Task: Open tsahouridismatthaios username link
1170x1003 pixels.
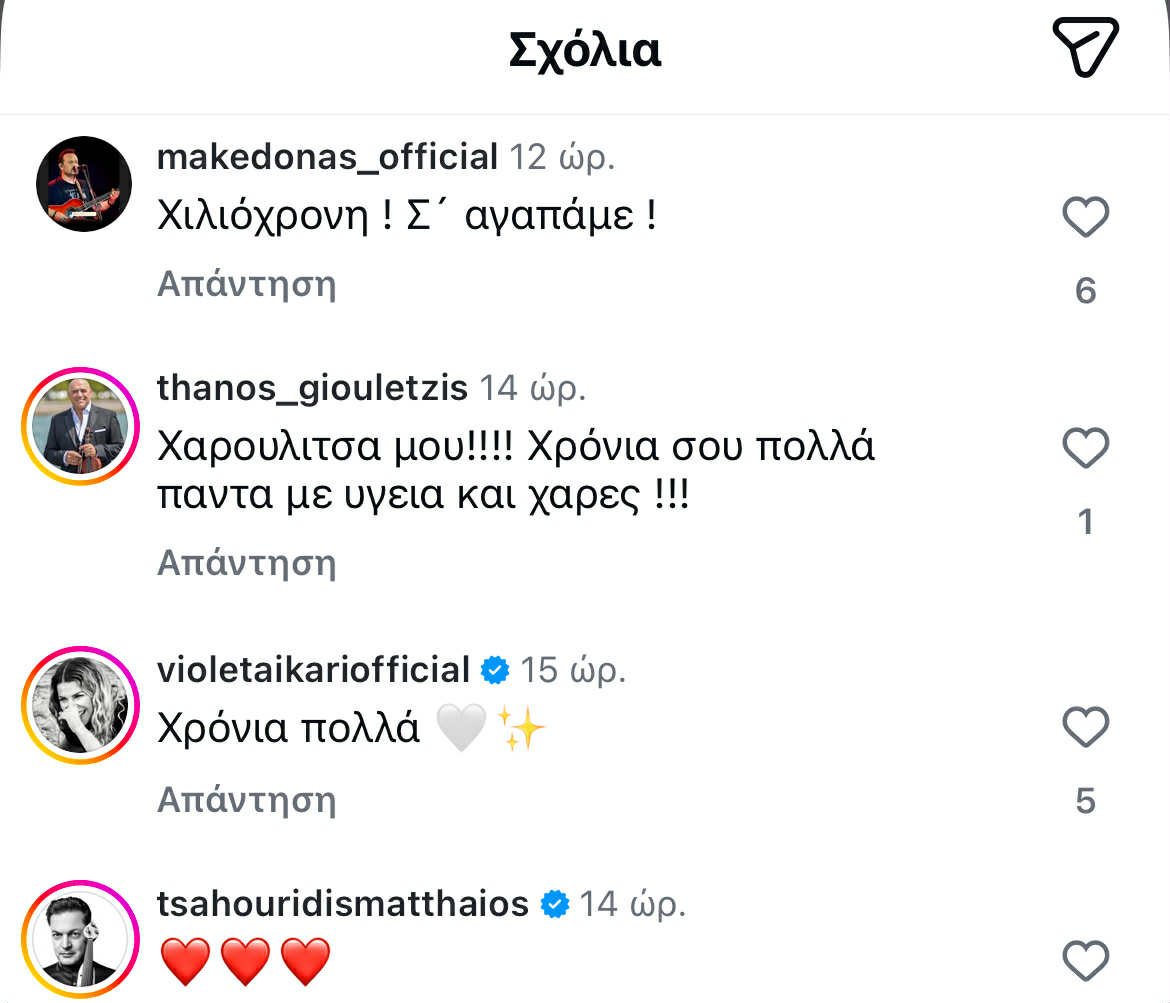Action: tap(342, 904)
